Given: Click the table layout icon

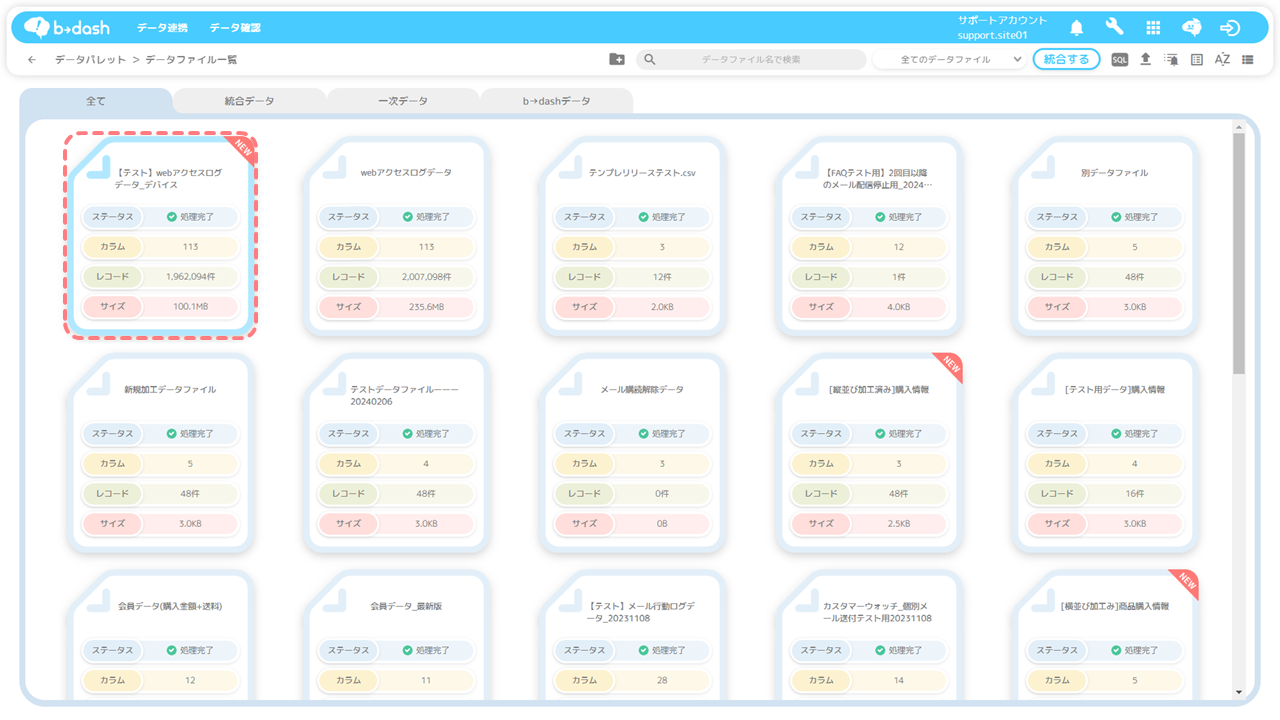Looking at the screenshot, I should 1197,60.
